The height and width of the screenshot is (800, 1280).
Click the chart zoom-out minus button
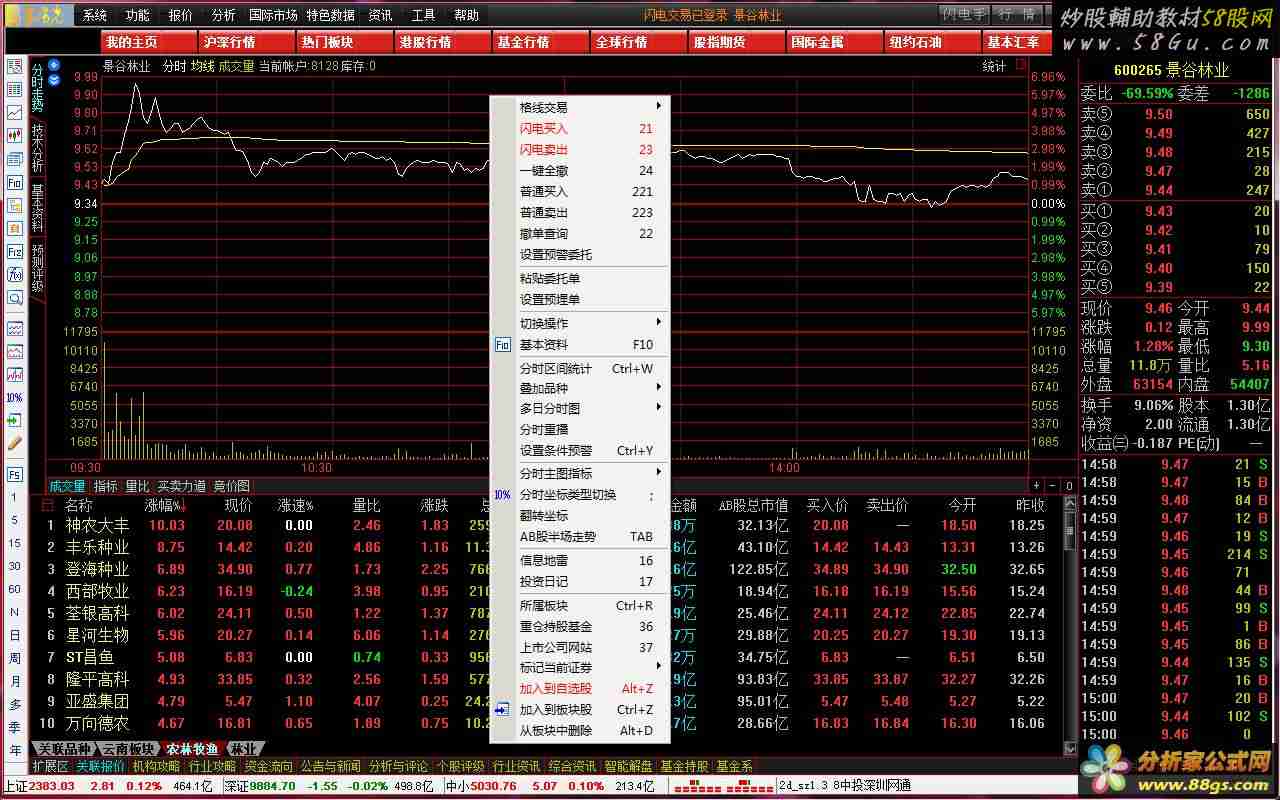pyautogui.click(x=1054, y=486)
